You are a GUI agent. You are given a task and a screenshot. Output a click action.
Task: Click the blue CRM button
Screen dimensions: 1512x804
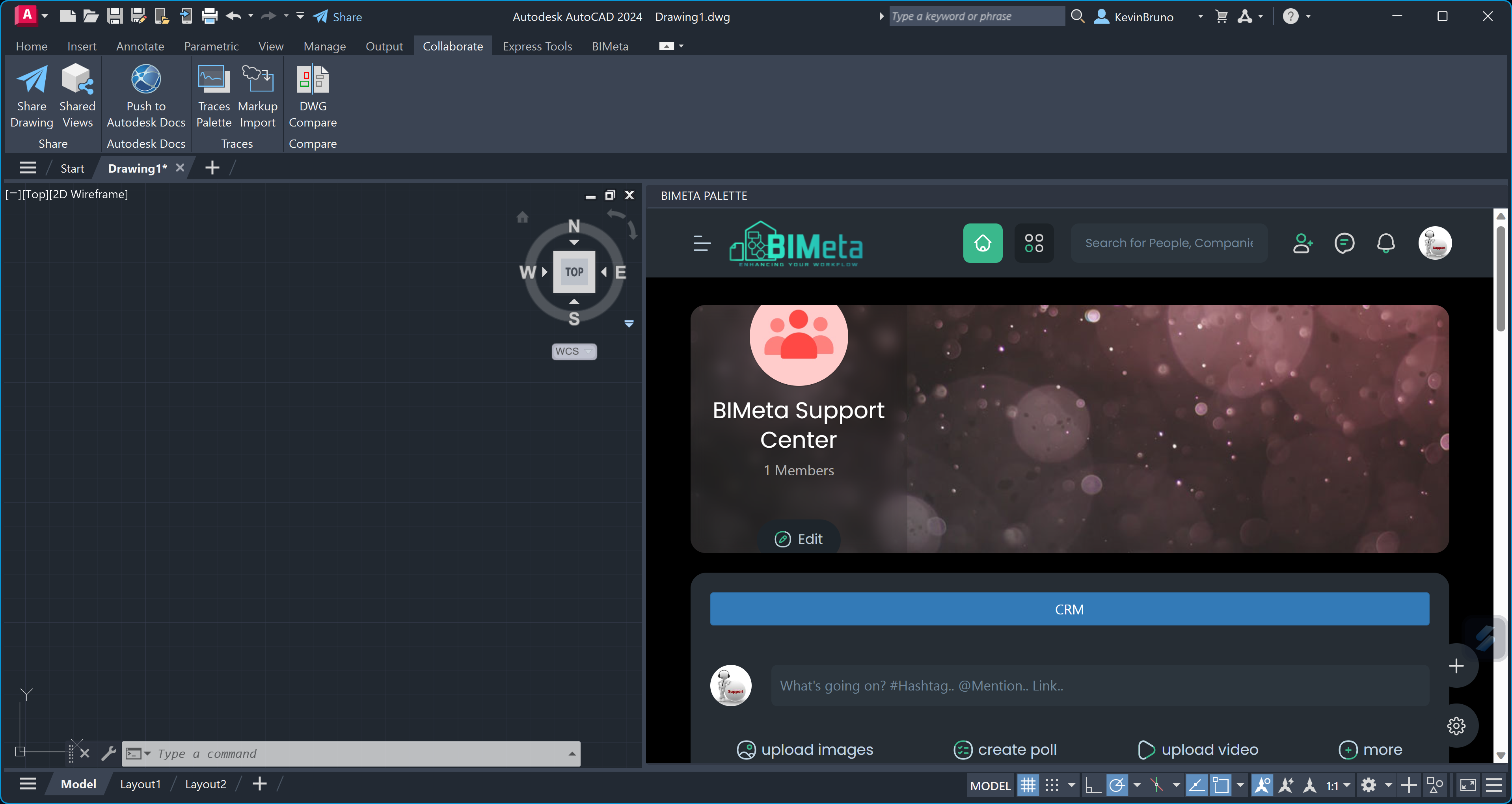(1069, 609)
